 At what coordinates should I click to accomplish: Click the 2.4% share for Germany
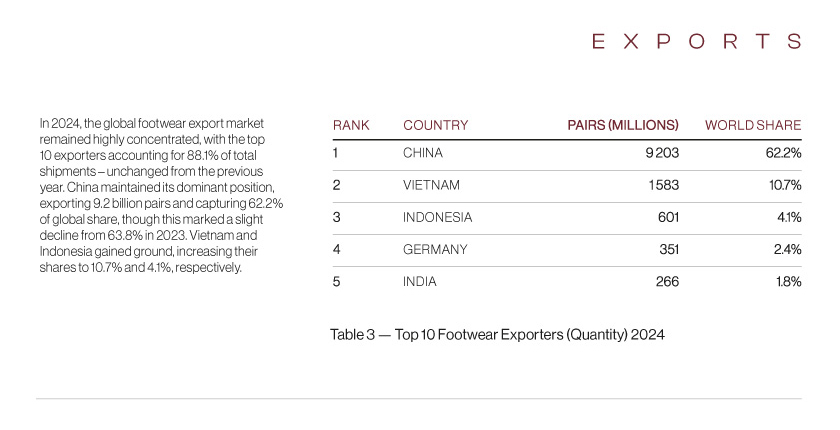(788, 249)
